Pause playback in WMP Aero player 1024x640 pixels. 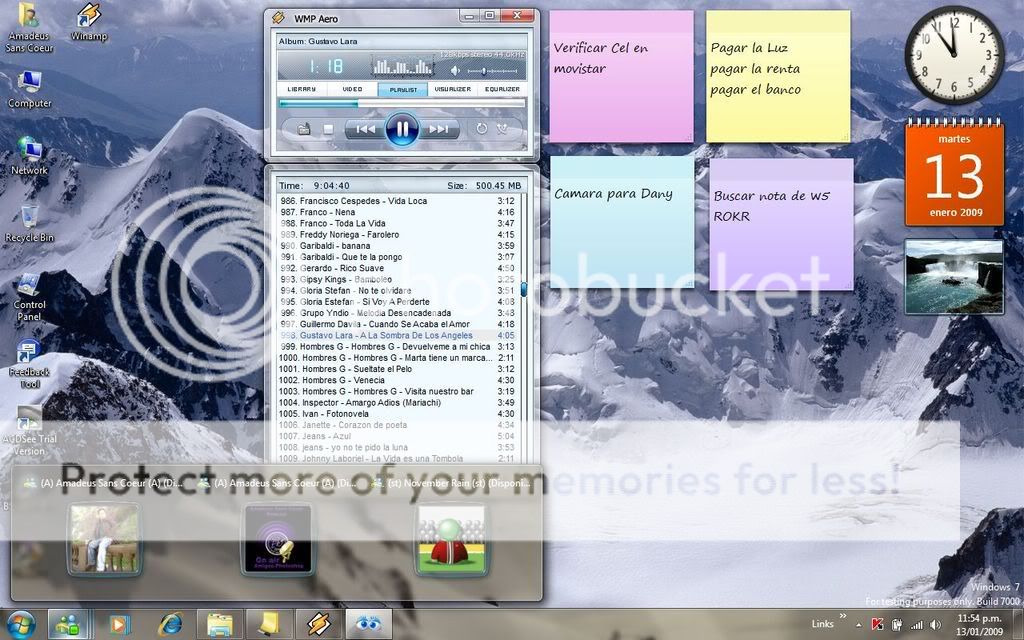tap(402, 129)
